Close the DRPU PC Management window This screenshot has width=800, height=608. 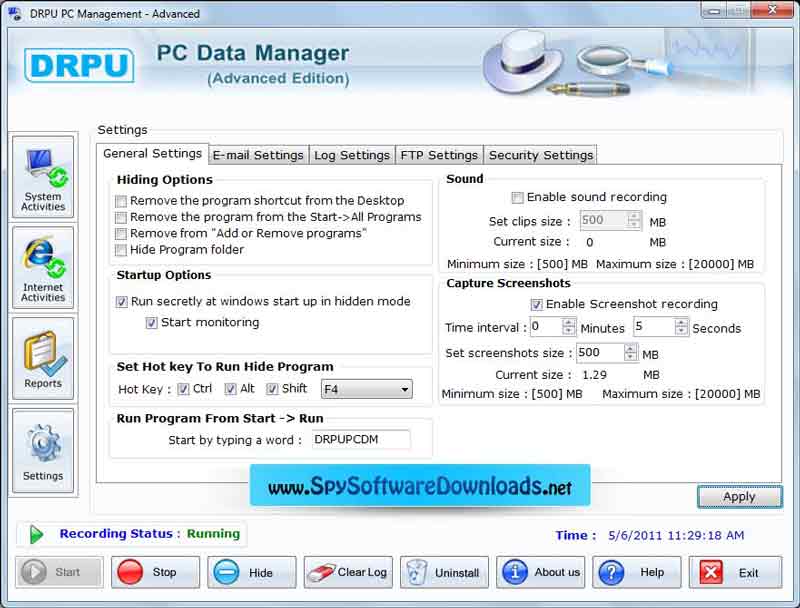(x=772, y=10)
